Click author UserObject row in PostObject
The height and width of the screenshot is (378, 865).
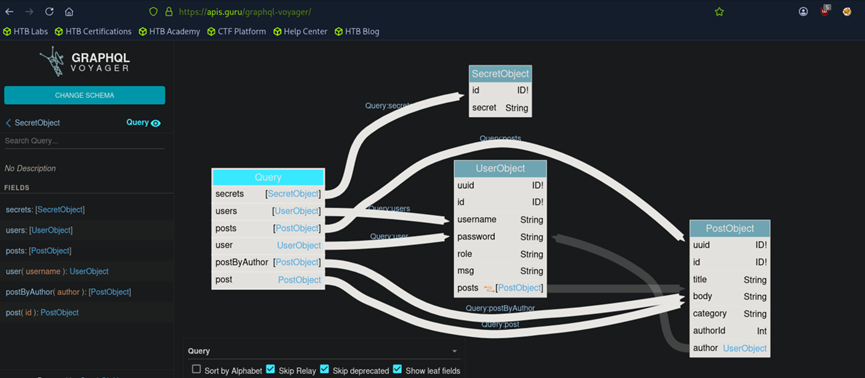(730, 348)
